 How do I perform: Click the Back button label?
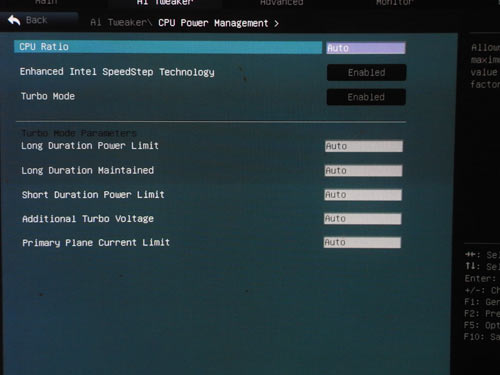(37, 20)
